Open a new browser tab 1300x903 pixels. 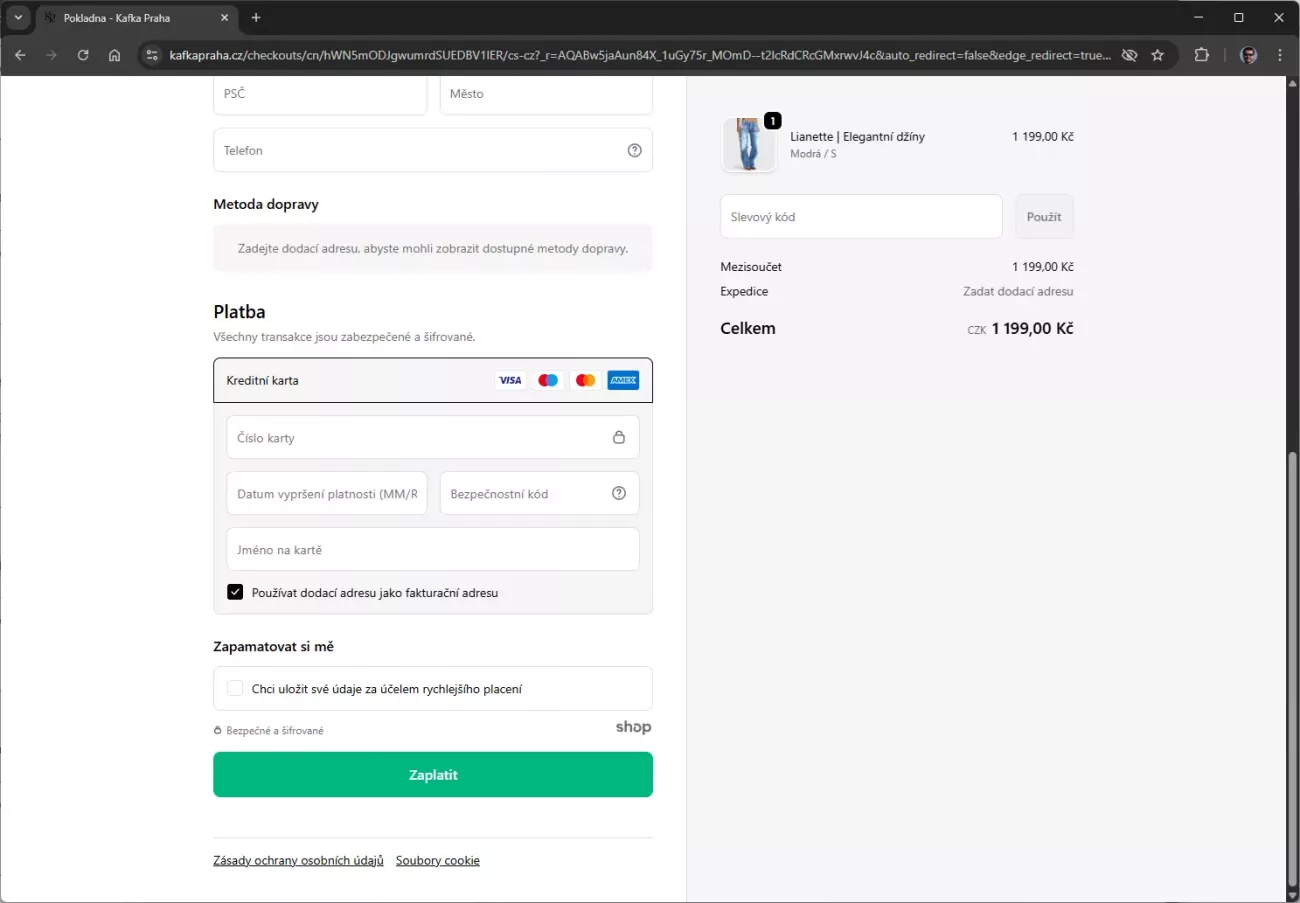click(256, 18)
